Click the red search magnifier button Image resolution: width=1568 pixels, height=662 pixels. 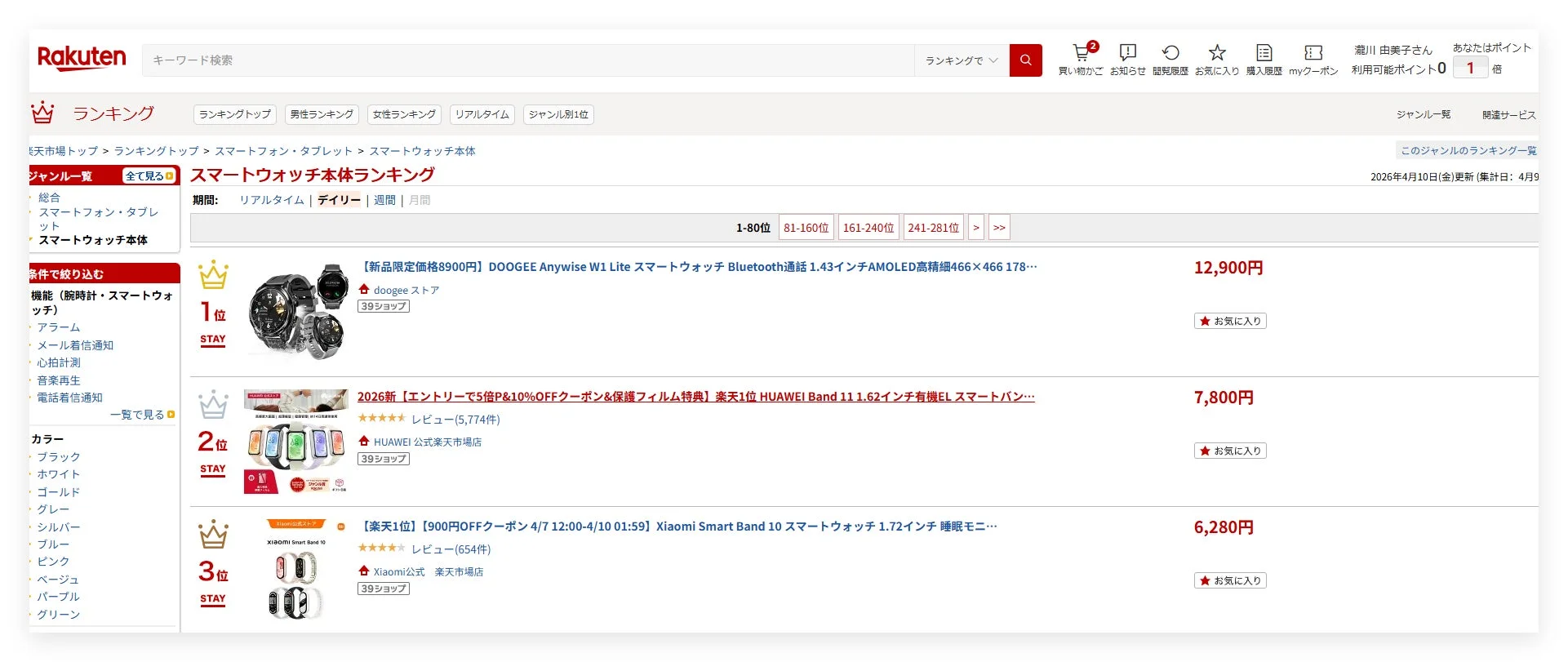(x=1026, y=60)
